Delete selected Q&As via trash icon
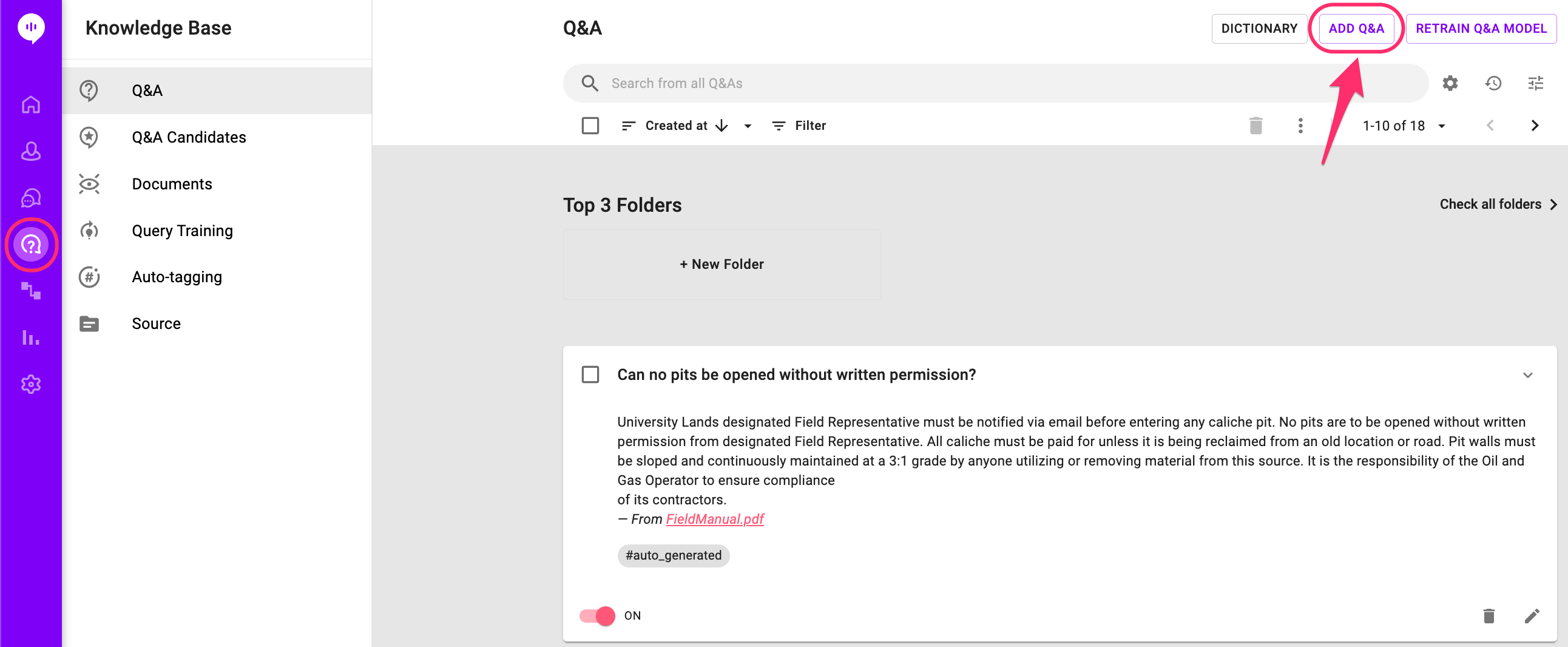This screenshot has height=647, width=1568. pyautogui.click(x=1256, y=126)
